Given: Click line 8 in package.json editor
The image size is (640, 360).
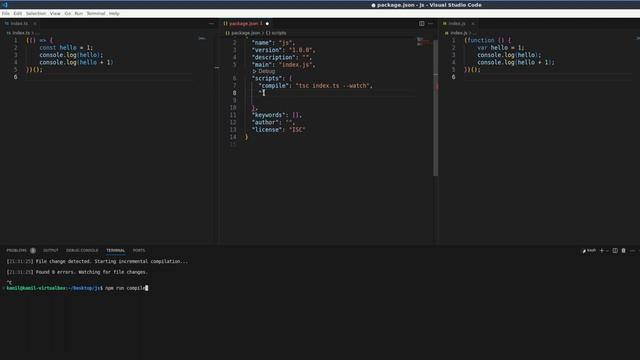Looking at the screenshot, I should pos(331,93).
